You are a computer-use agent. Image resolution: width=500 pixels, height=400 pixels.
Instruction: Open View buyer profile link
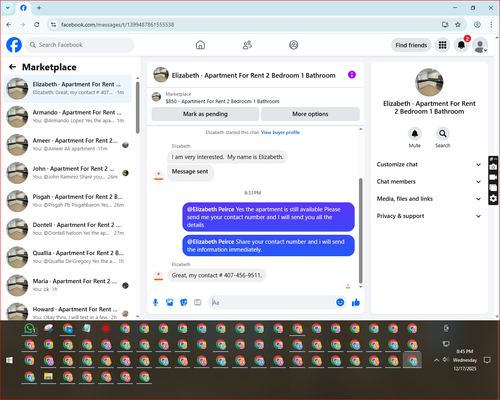[280, 132]
